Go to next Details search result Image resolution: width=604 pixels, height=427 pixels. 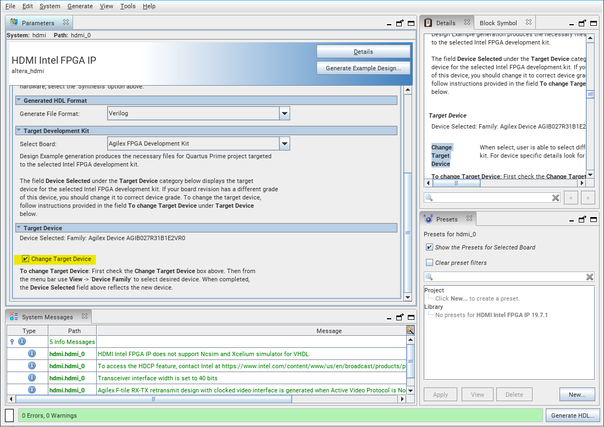588,198
